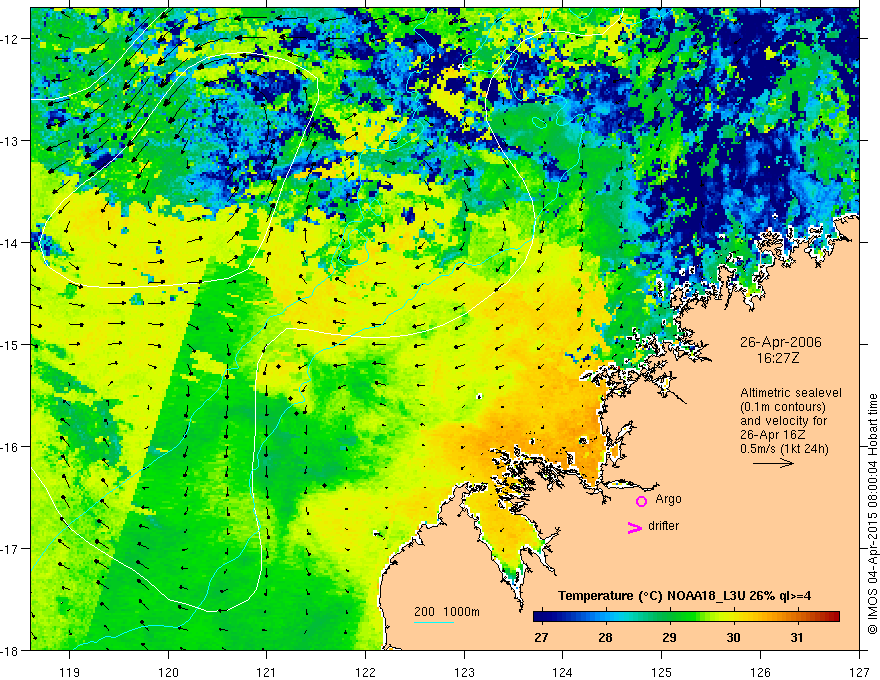This screenshot has height=680, width=880.
Task: Click the 0.5m/s velocity scale arrow
Action: point(773,463)
